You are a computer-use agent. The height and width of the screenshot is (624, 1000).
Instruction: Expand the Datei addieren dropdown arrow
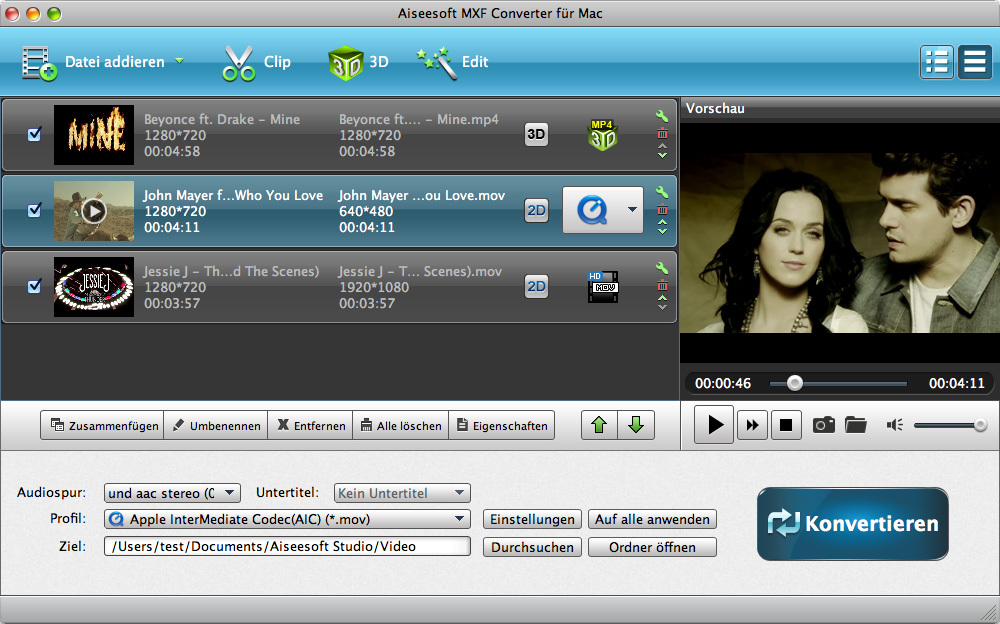179,61
